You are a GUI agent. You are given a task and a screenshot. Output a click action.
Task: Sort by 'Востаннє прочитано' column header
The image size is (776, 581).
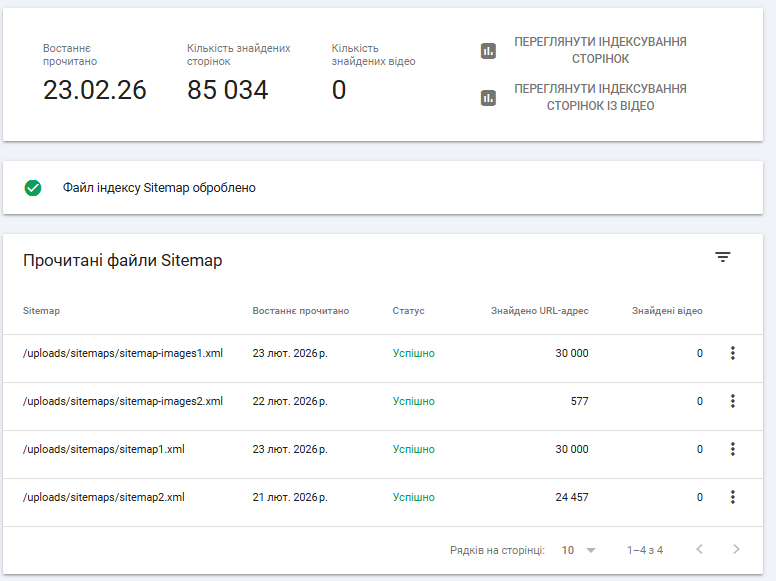pos(301,311)
